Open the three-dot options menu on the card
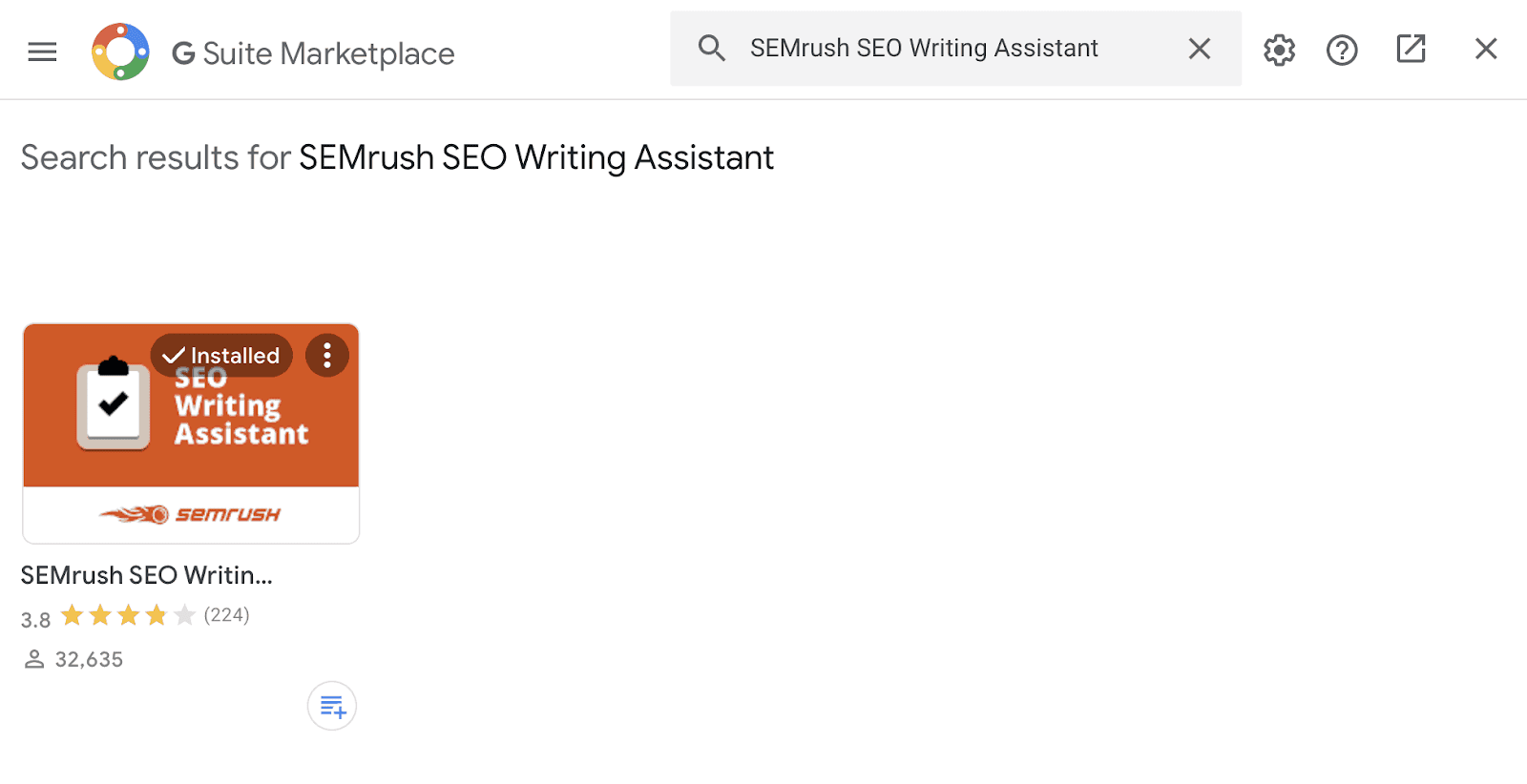Image resolution: width=1527 pixels, height=784 pixels. tap(327, 356)
